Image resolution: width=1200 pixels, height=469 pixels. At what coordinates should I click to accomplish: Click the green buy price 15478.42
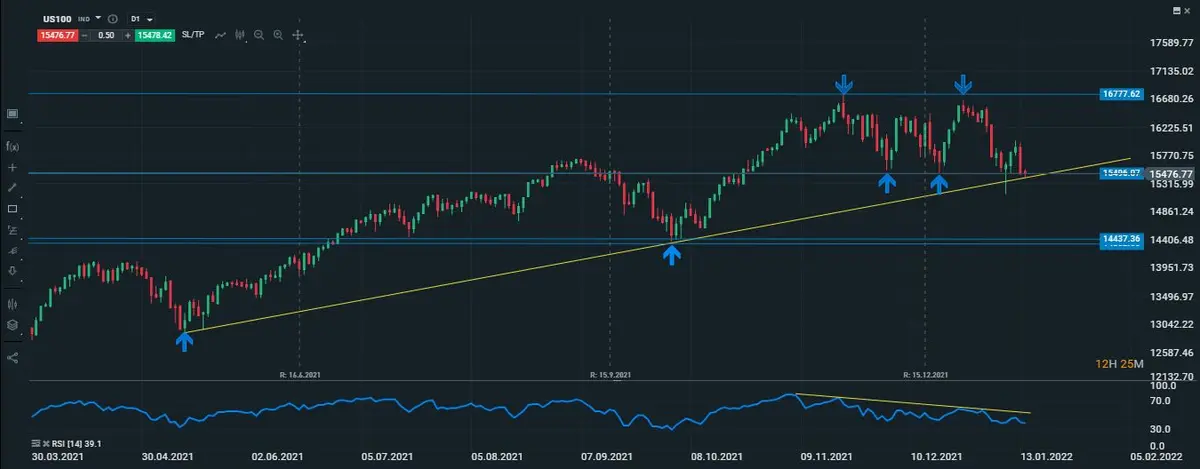(x=154, y=35)
